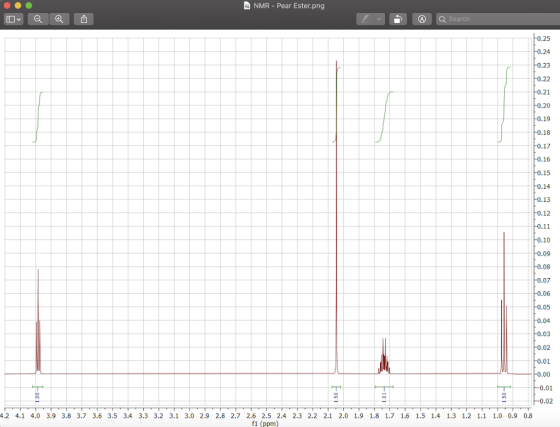This screenshot has width=560, height=427.
Task: Click the 0.00 y-axis label
Action: point(544,374)
